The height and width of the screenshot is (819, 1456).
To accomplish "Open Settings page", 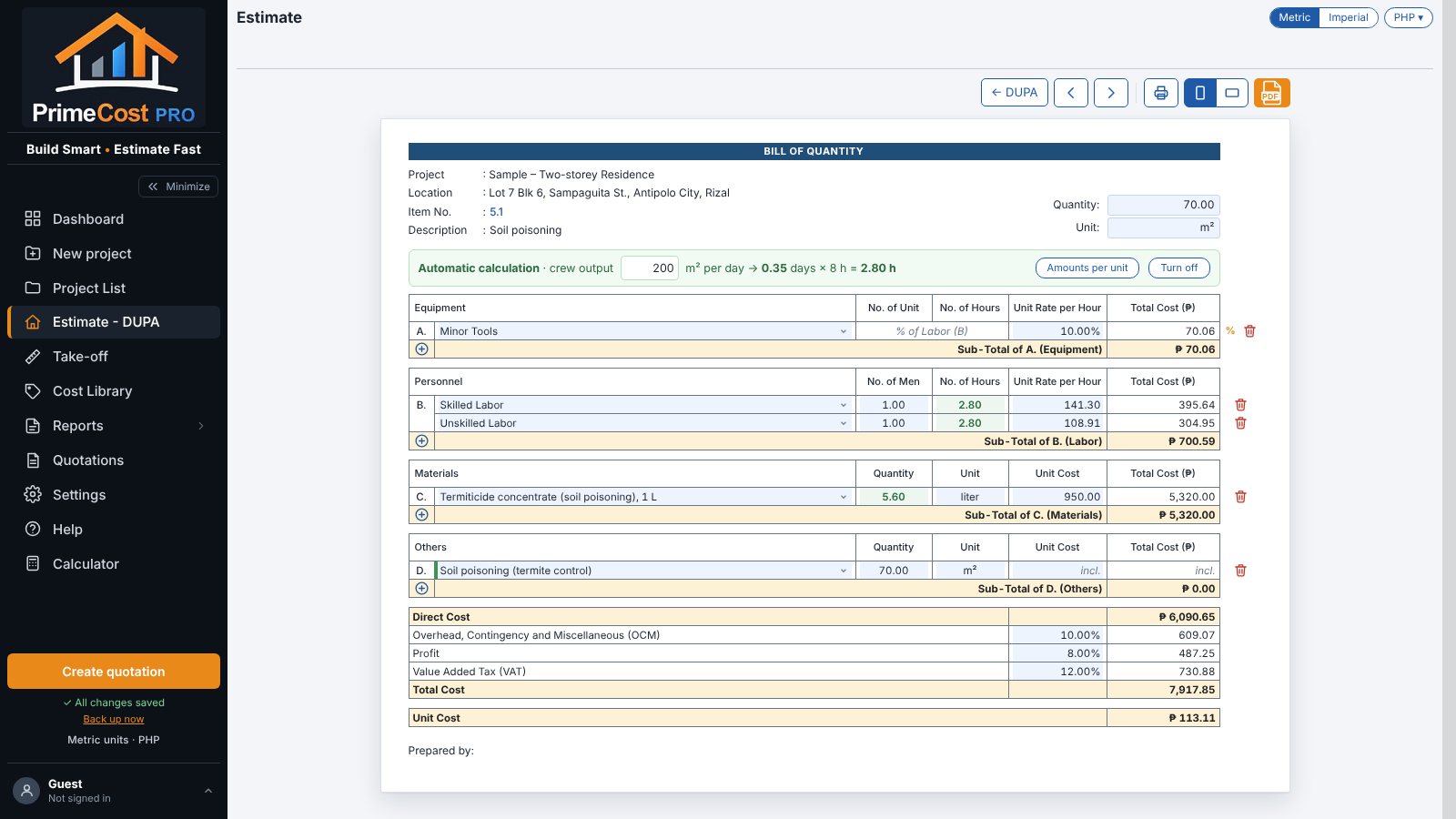I will pyautogui.click(x=114, y=495).
